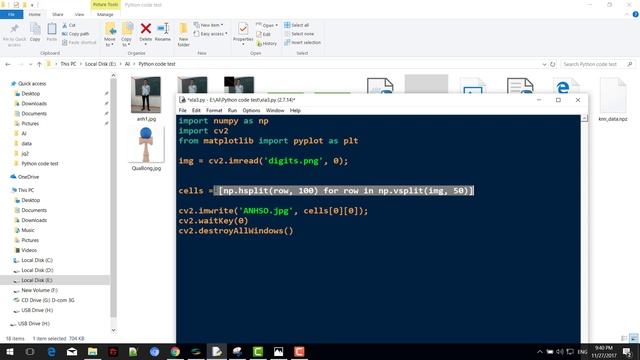
Task: Open the Action Center notification icon
Action: tap(627, 352)
